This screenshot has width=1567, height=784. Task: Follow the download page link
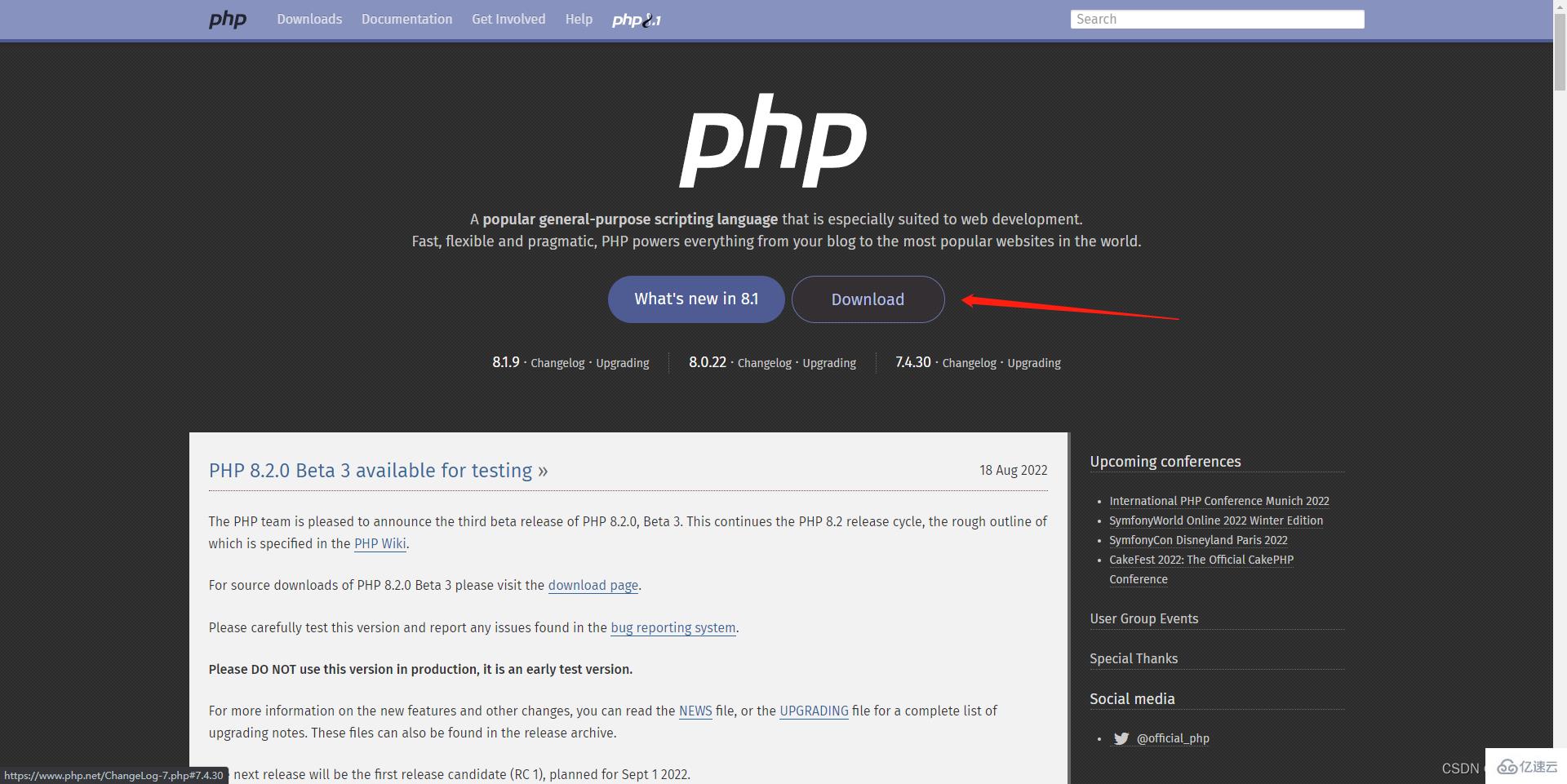593,585
